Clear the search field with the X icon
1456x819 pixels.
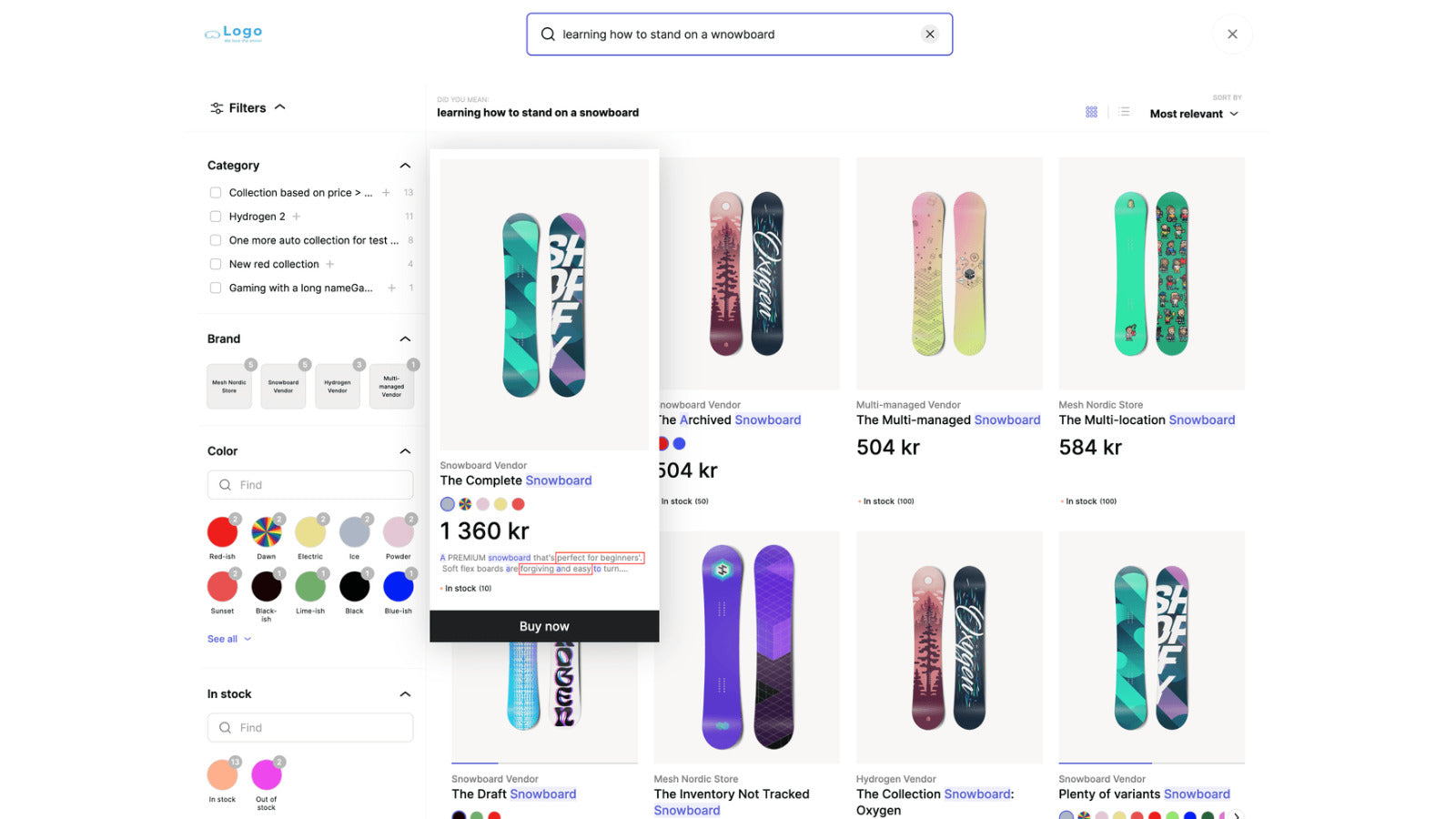coord(930,34)
